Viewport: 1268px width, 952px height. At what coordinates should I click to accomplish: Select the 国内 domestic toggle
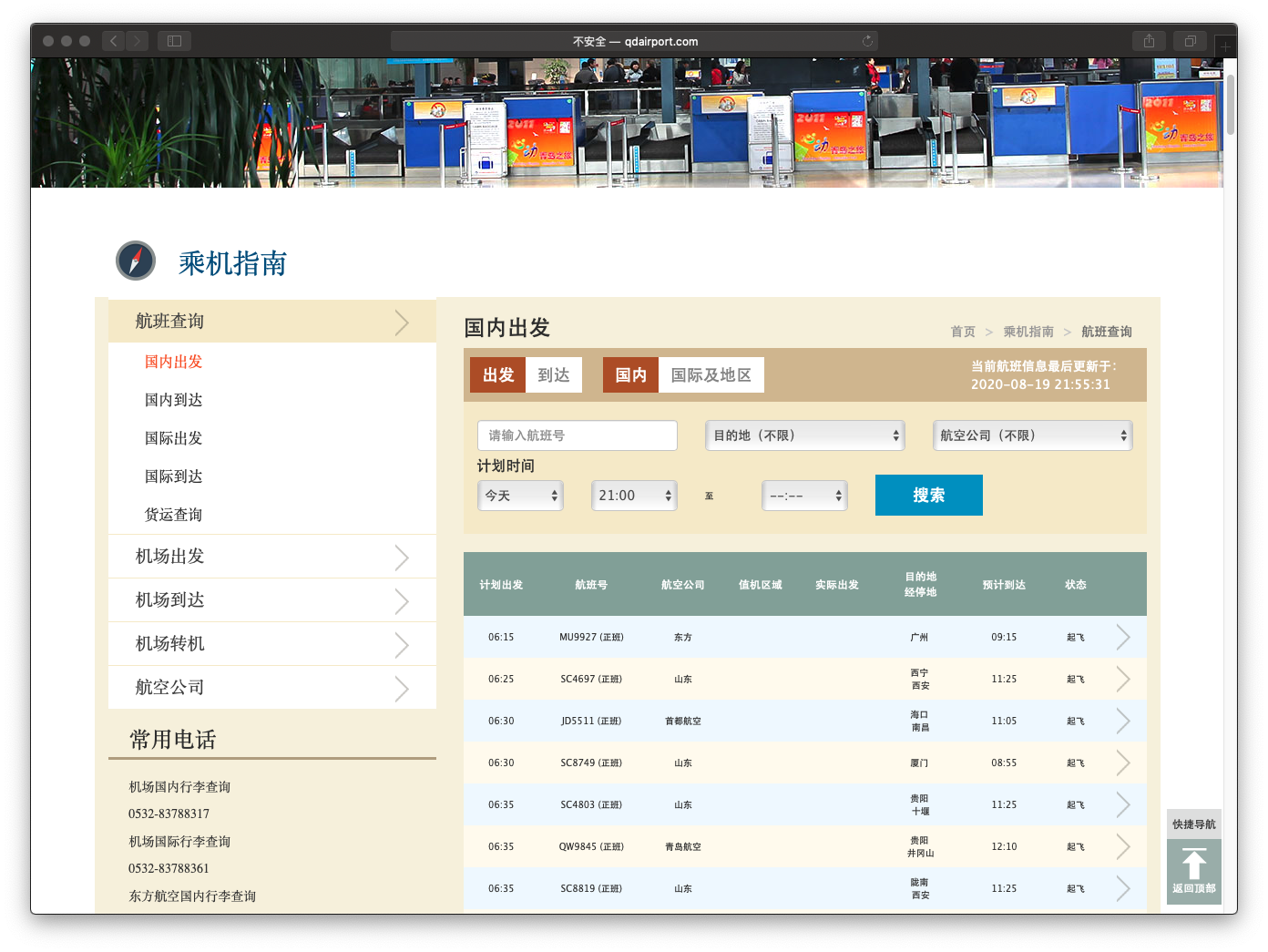629,374
